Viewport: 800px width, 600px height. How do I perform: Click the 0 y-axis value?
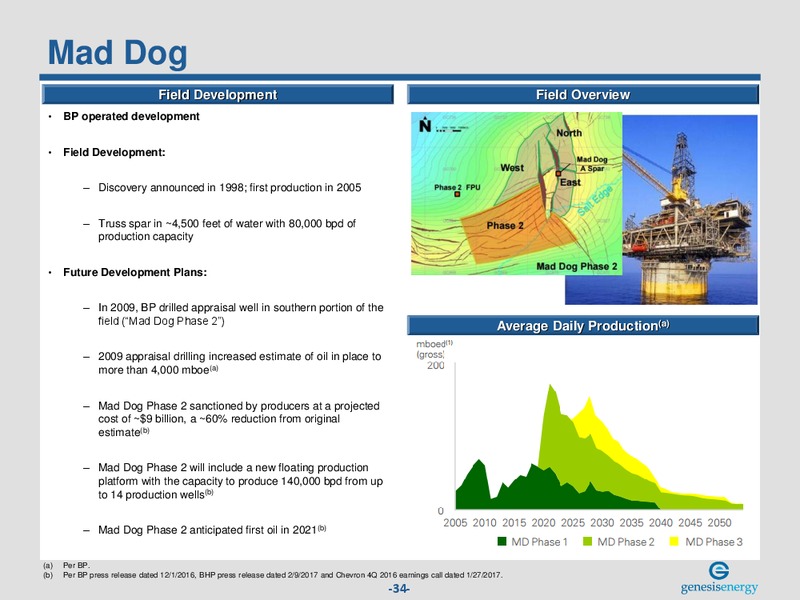pyautogui.click(x=441, y=511)
